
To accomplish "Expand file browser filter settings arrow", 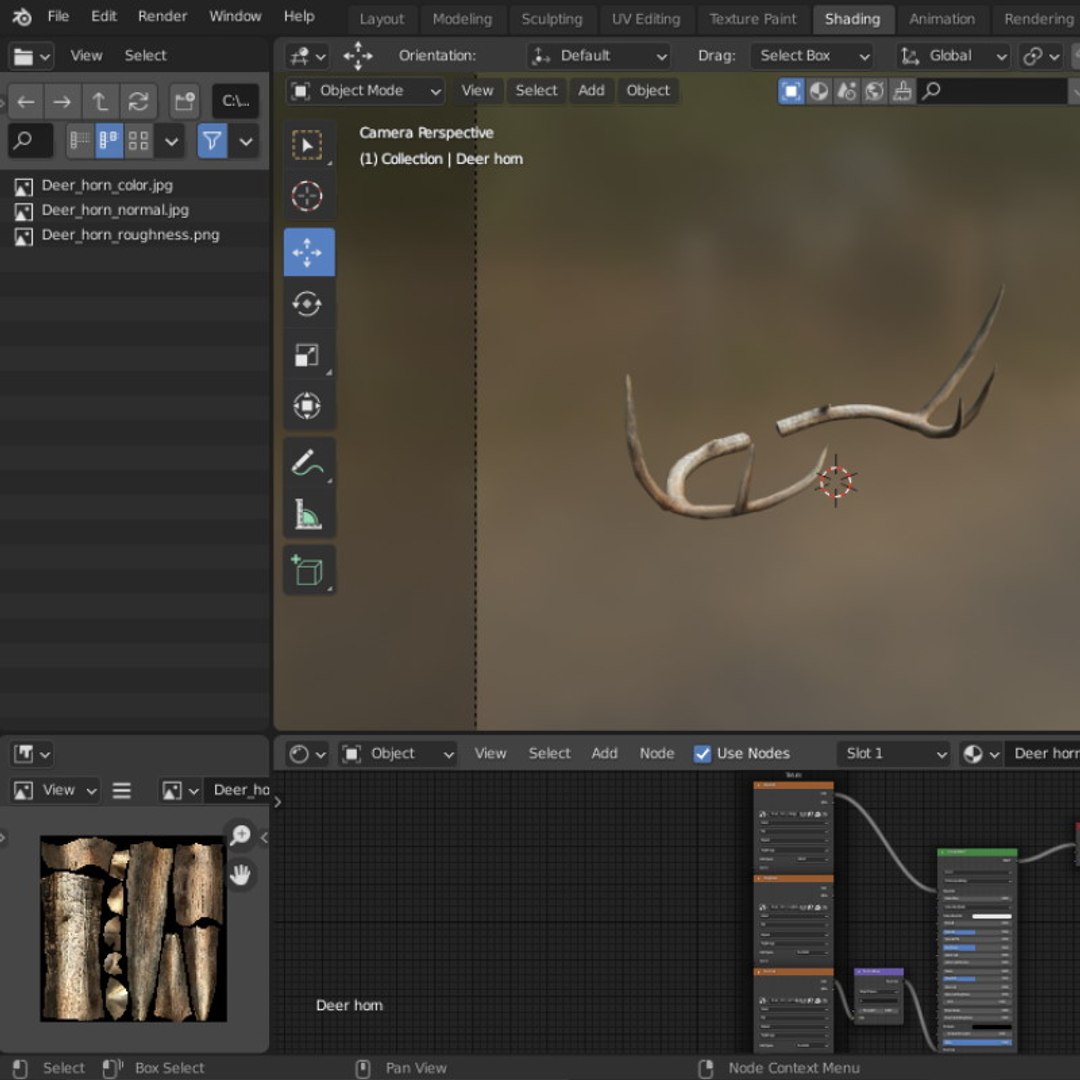I will coord(246,141).
